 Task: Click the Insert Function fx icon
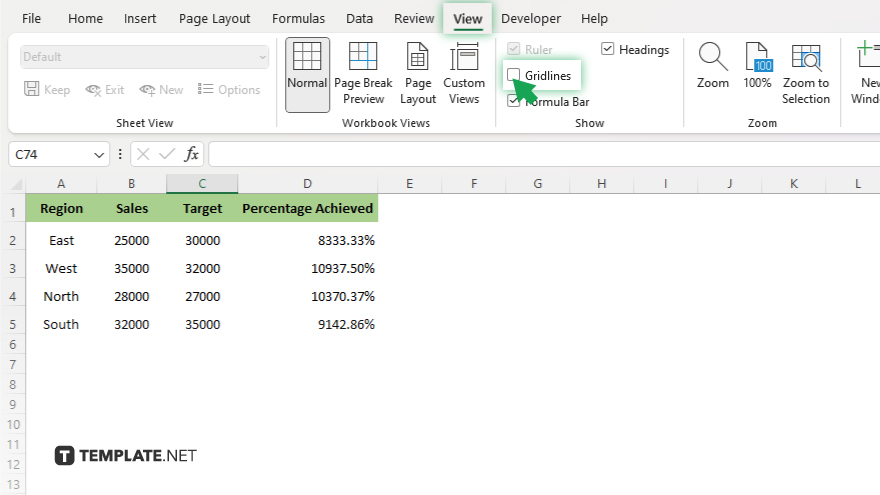pyautogui.click(x=191, y=154)
